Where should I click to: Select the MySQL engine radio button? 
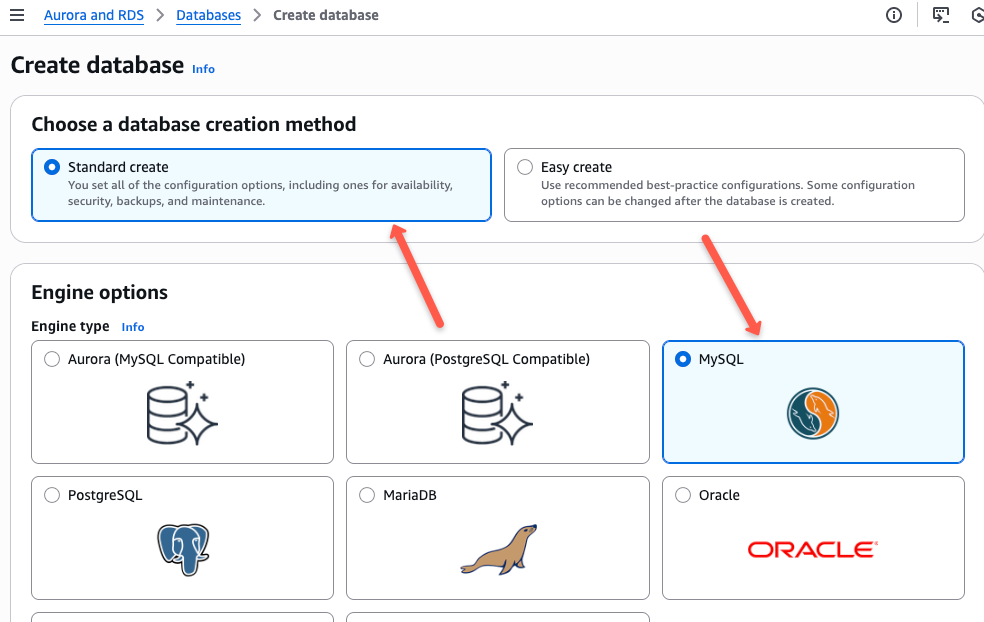coord(683,359)
